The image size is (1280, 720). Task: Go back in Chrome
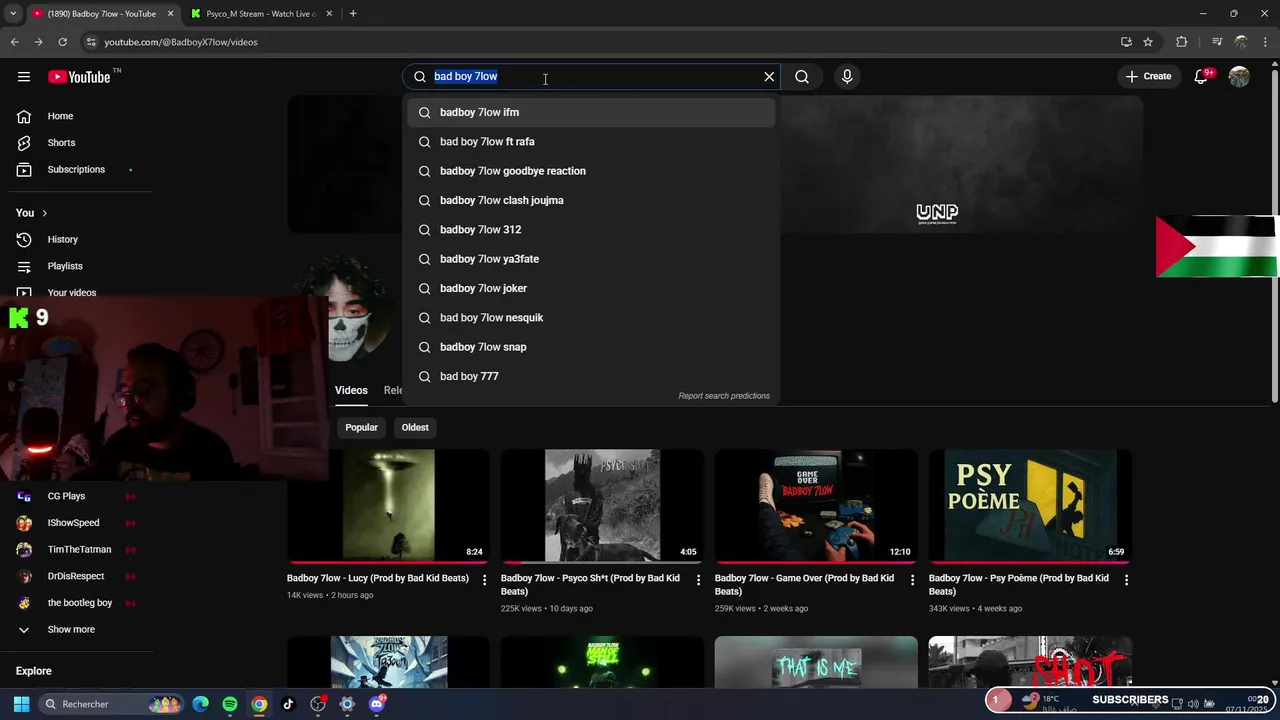coord(14,42)
